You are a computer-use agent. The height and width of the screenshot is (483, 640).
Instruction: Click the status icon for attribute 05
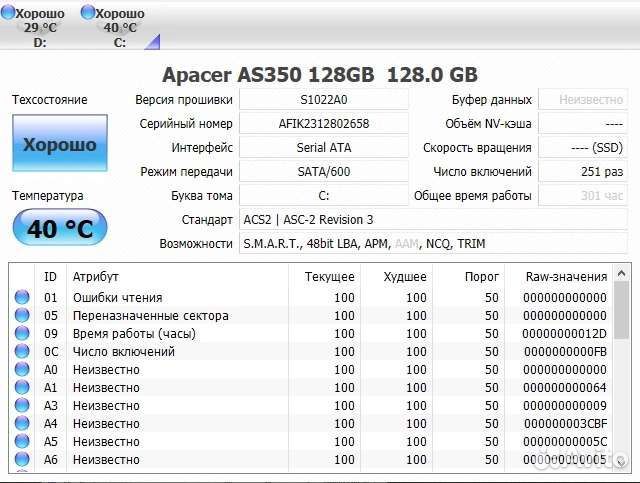22,315
